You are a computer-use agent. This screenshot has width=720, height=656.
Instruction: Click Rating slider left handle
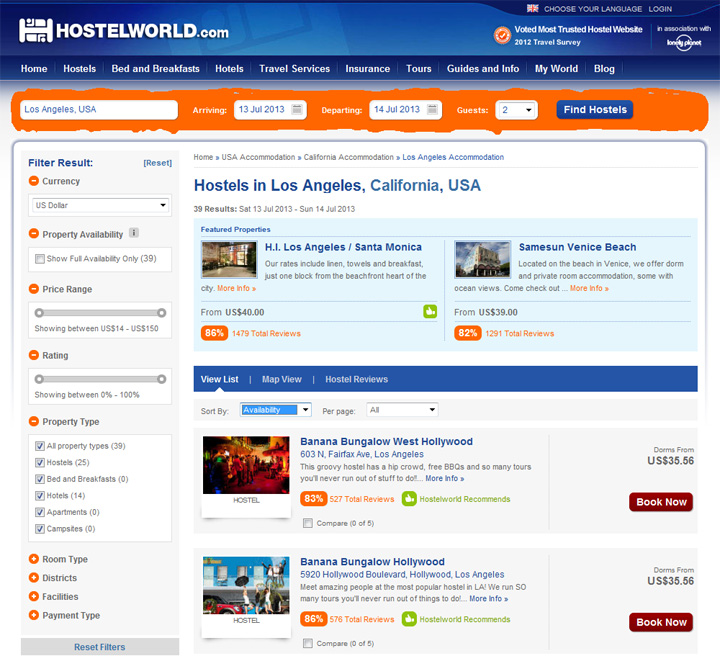click(x=39, y=379)
